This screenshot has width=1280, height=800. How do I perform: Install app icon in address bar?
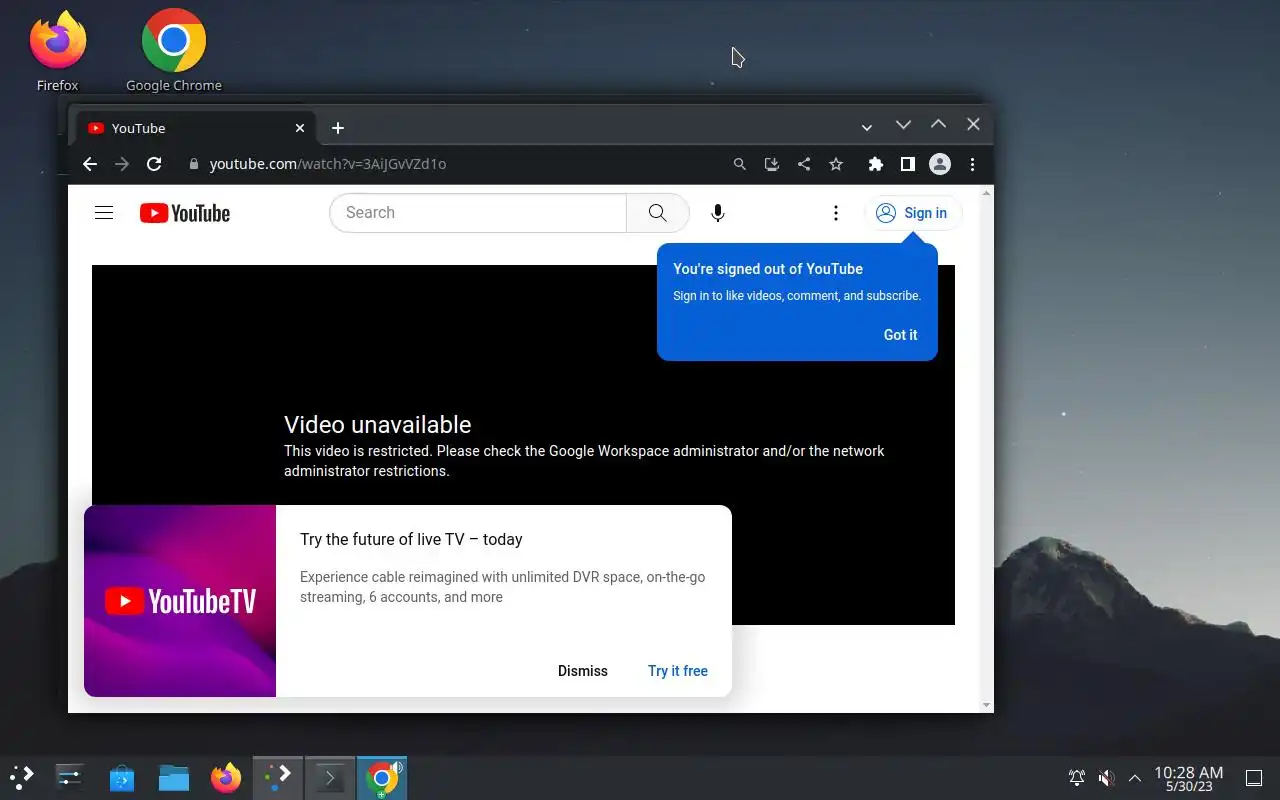click(x=772, y=164)
